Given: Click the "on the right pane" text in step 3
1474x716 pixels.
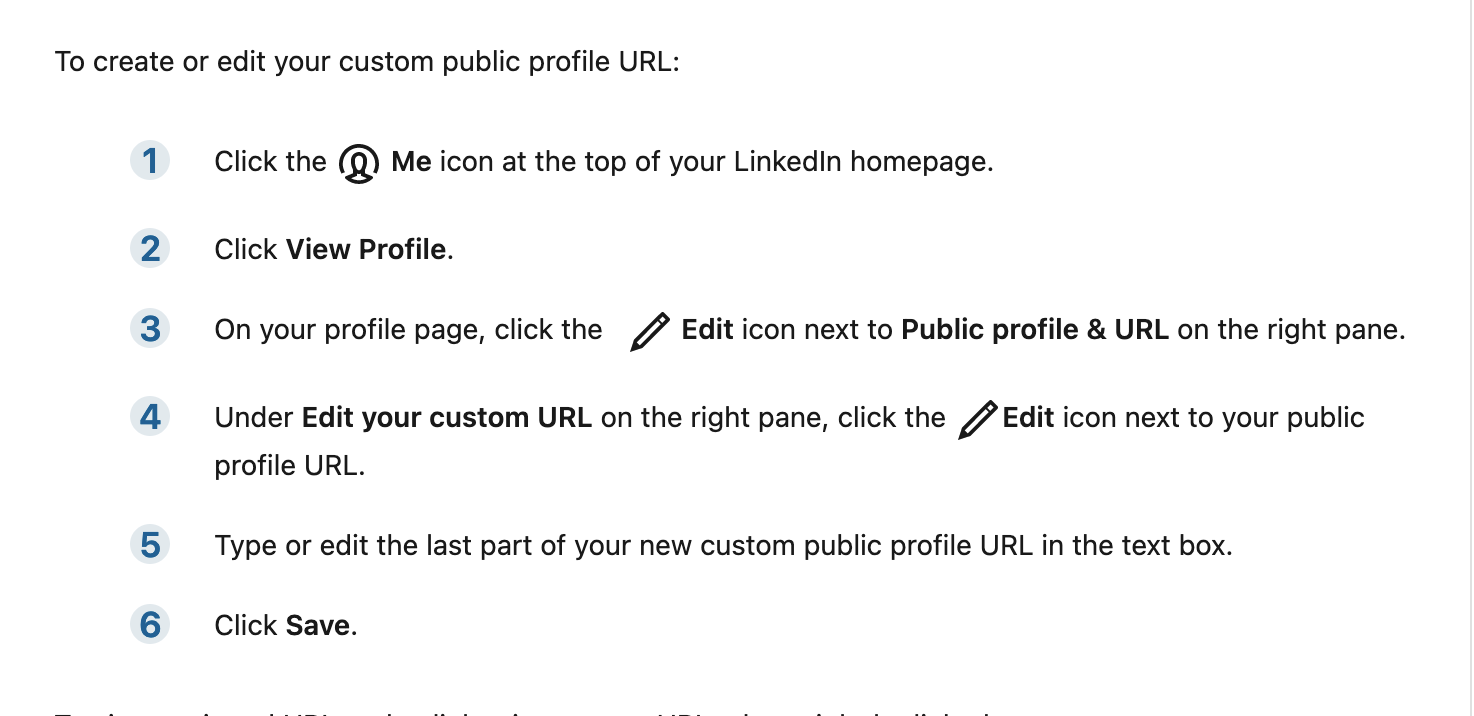Looking at the screenshot, I should pos(1291,330).
